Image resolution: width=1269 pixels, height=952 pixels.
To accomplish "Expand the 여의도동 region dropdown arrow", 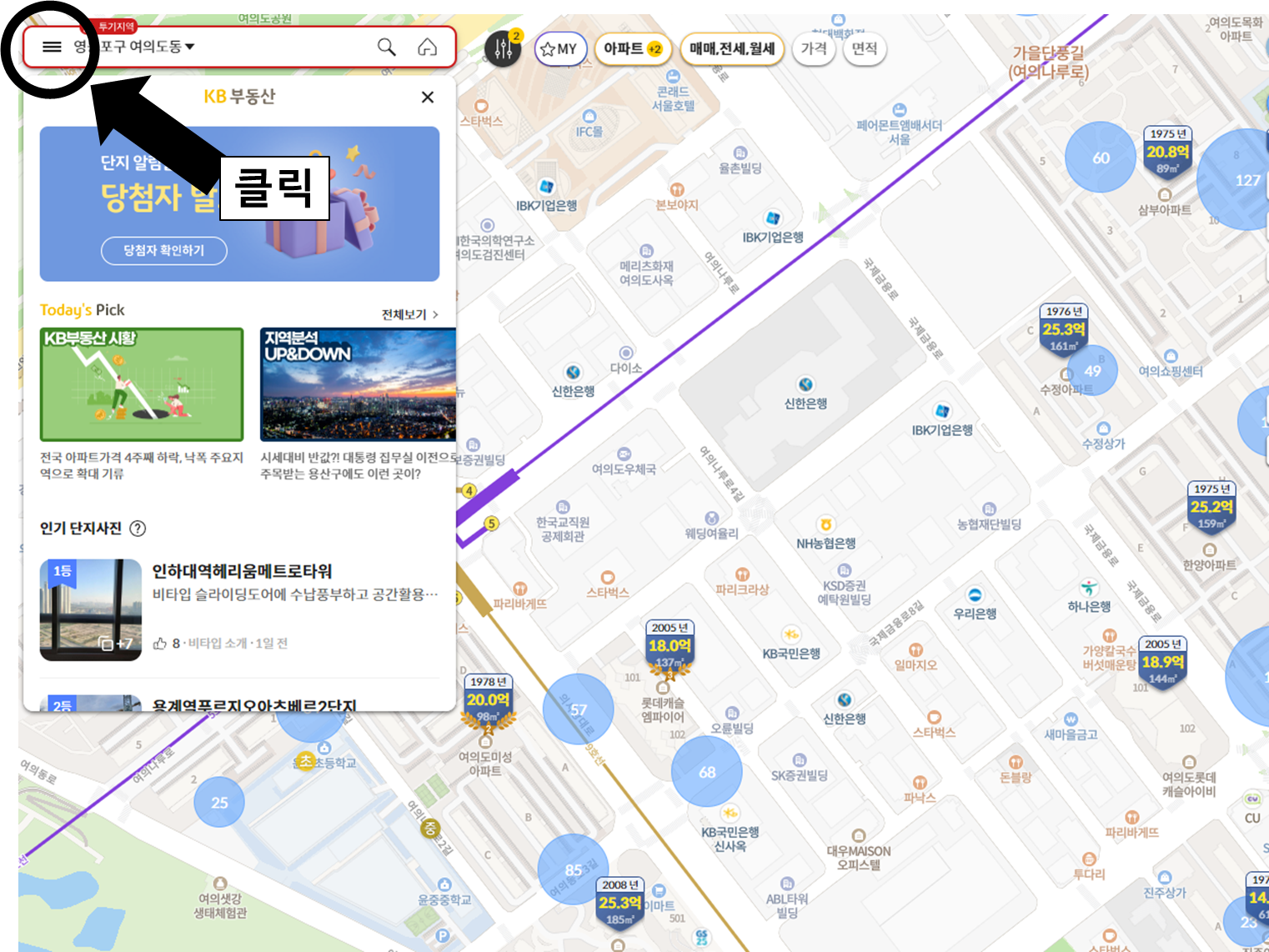I will pyautogui.click(x=190, y=47).
